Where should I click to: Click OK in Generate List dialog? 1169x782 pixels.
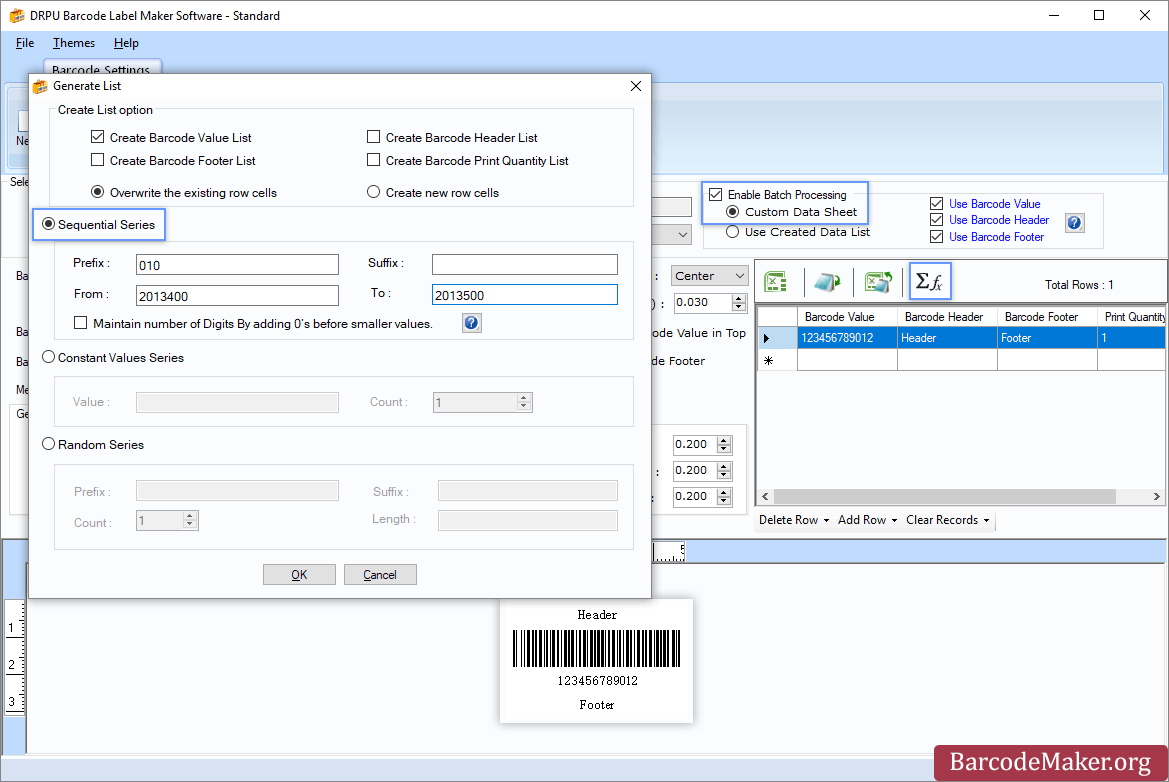pyautogui.click(x=299, y=575)
